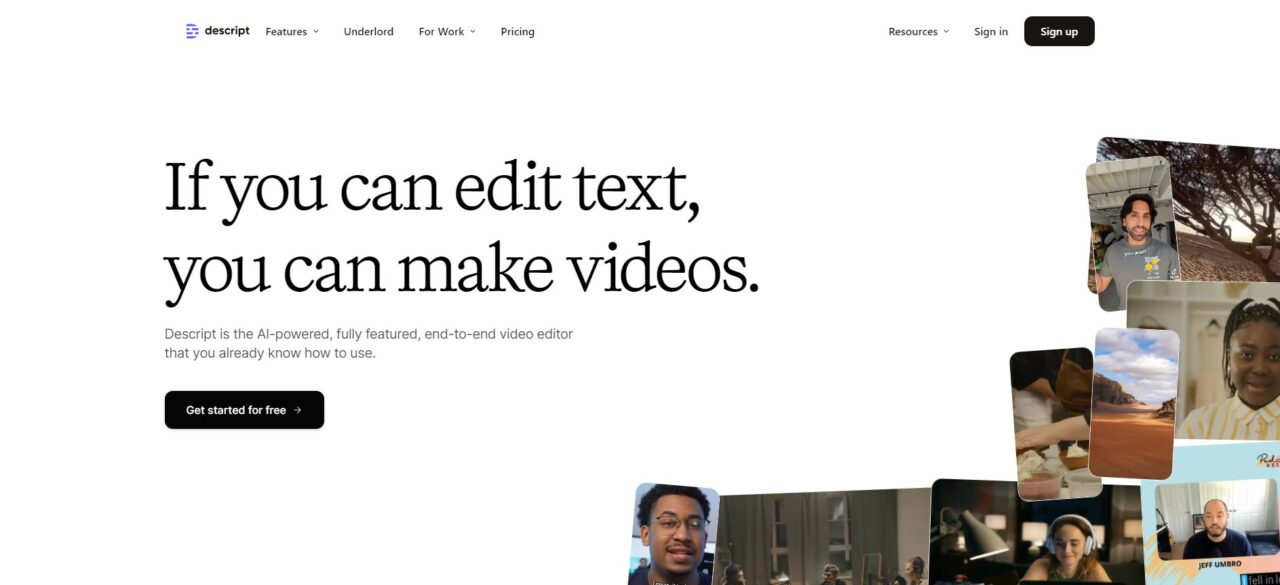The image size is (1280, 585).
Task: Expand the Resources dropdown
Action: (918, 32)
